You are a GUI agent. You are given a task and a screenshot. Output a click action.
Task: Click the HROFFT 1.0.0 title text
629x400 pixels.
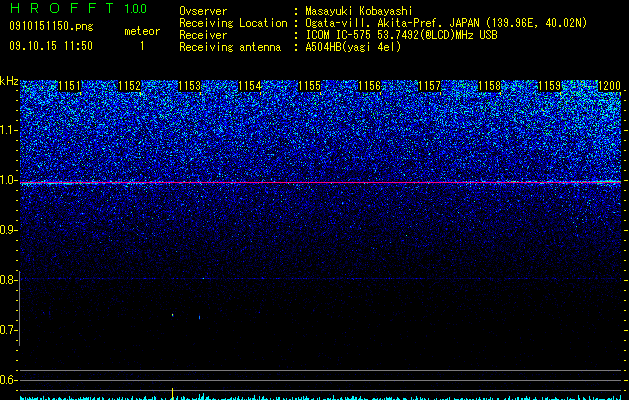point(78,8)
